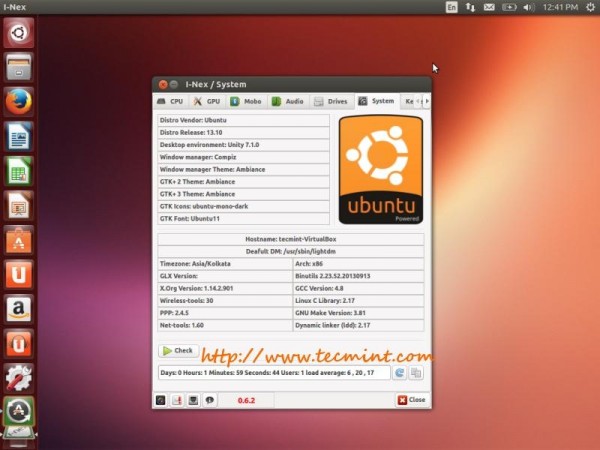Viewport: 600px width, 450px height.
Task: Open the partially hidden Ke tab
Action: (409, 101)
